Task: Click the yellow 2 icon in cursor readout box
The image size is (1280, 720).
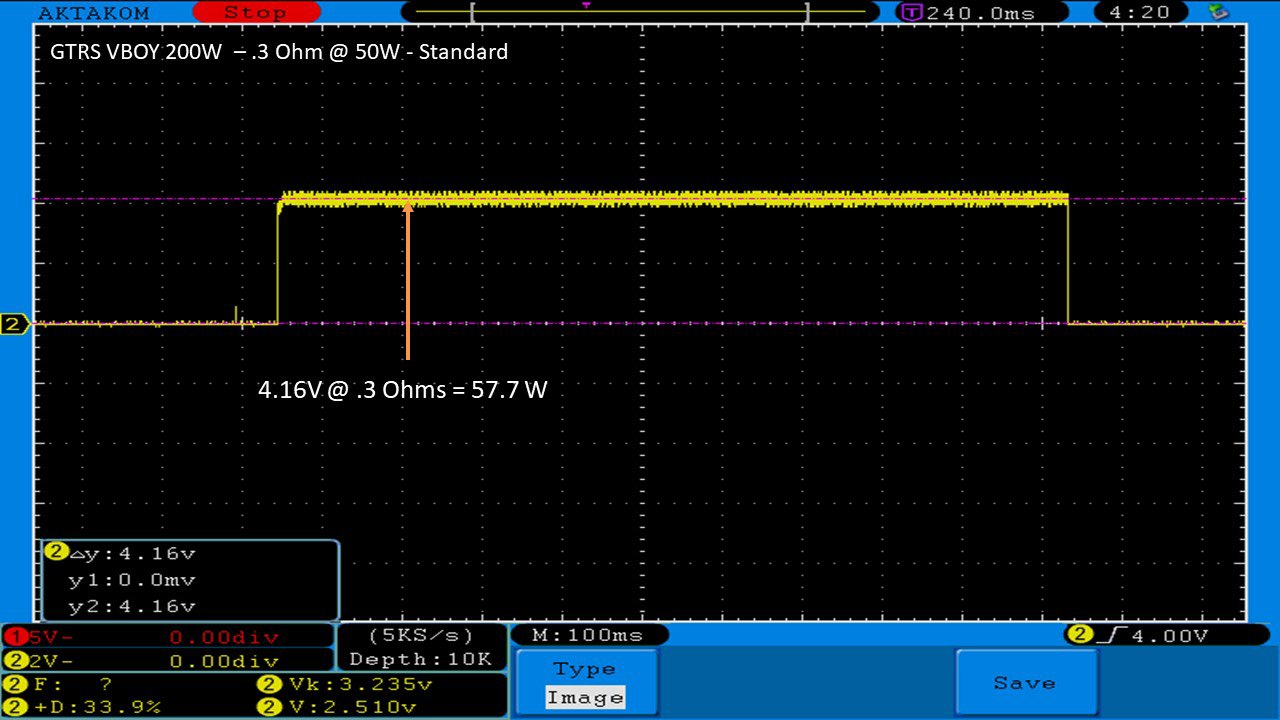Action: (56, 552)
